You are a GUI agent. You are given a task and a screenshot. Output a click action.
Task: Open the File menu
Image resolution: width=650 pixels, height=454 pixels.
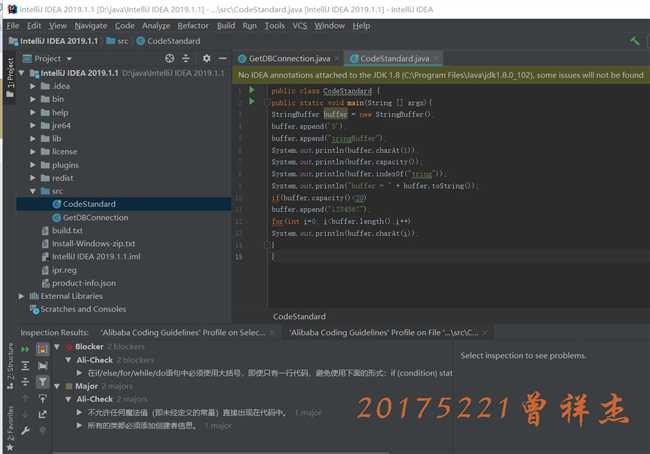[x=13, y=26]
